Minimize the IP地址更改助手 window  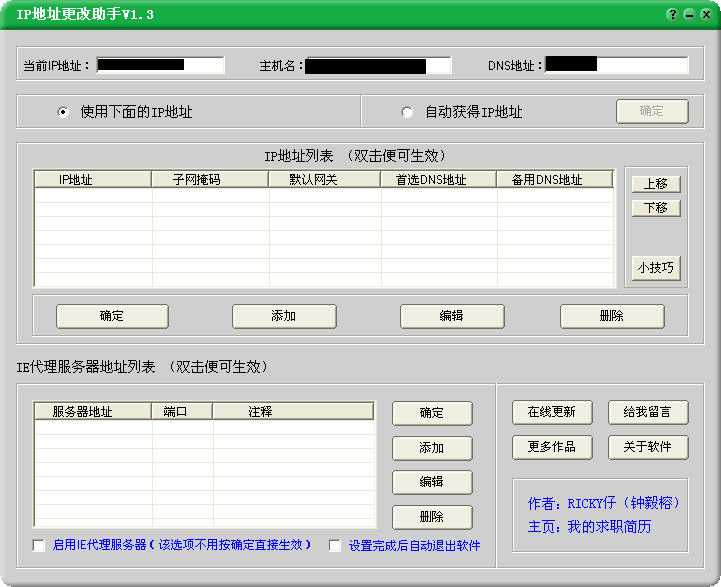(689, 15)
